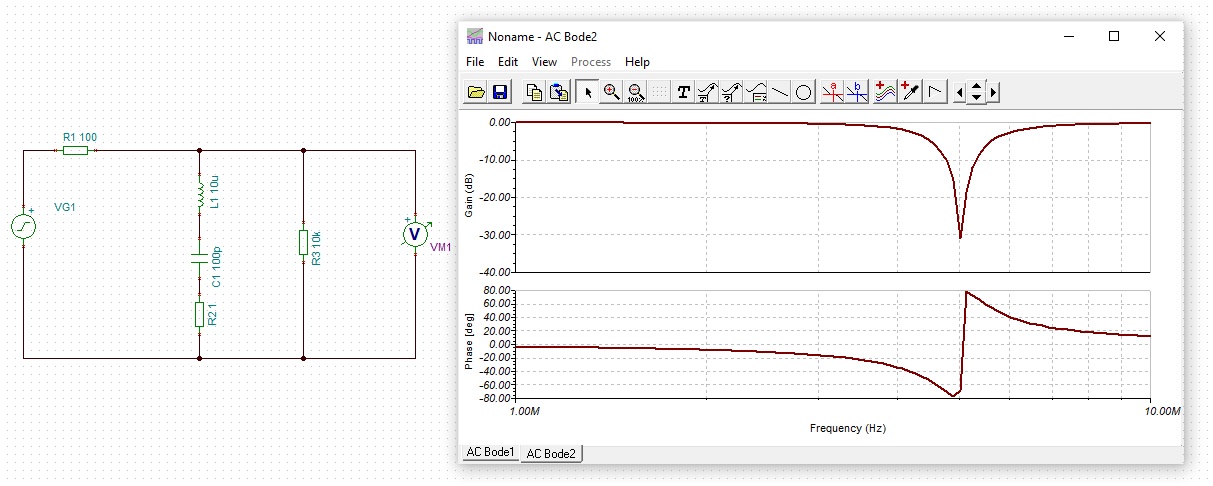
Task: Click the left arrow navigation button
Action: pos(960,93)
